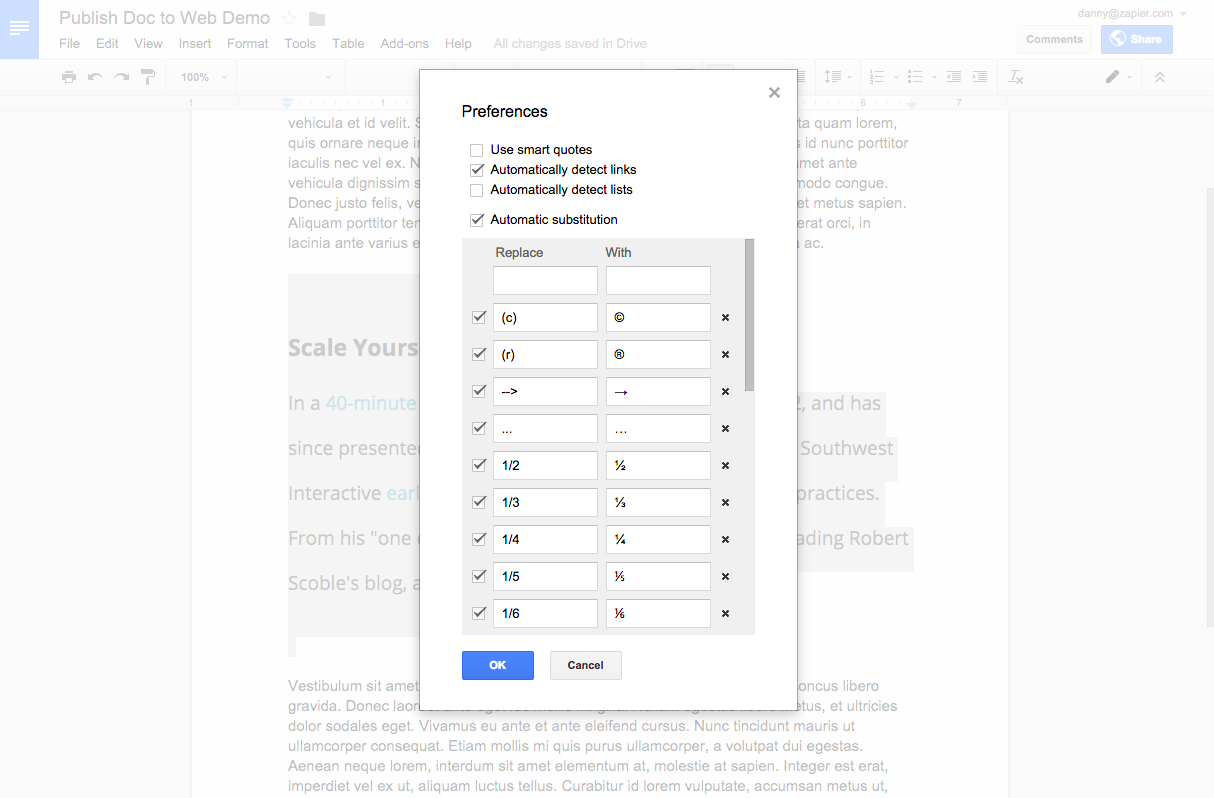Click the folder icon beside the title

(x=317, y=18)
